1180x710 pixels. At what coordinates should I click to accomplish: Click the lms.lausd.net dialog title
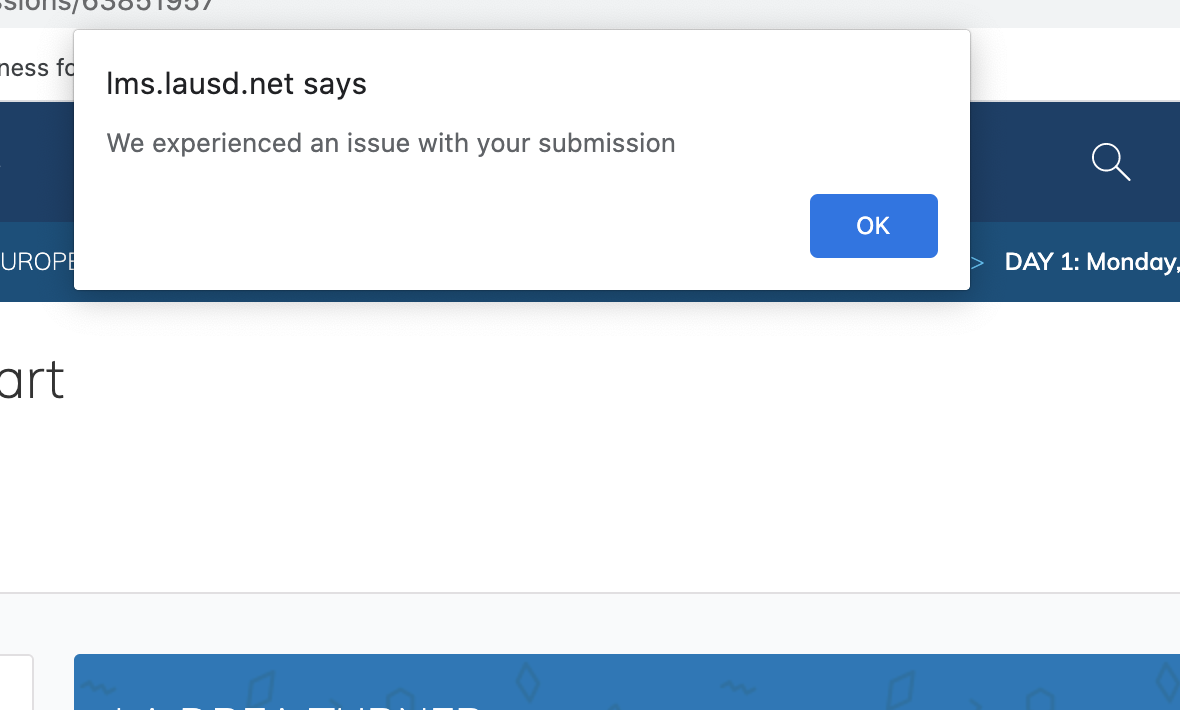(236, 83)
